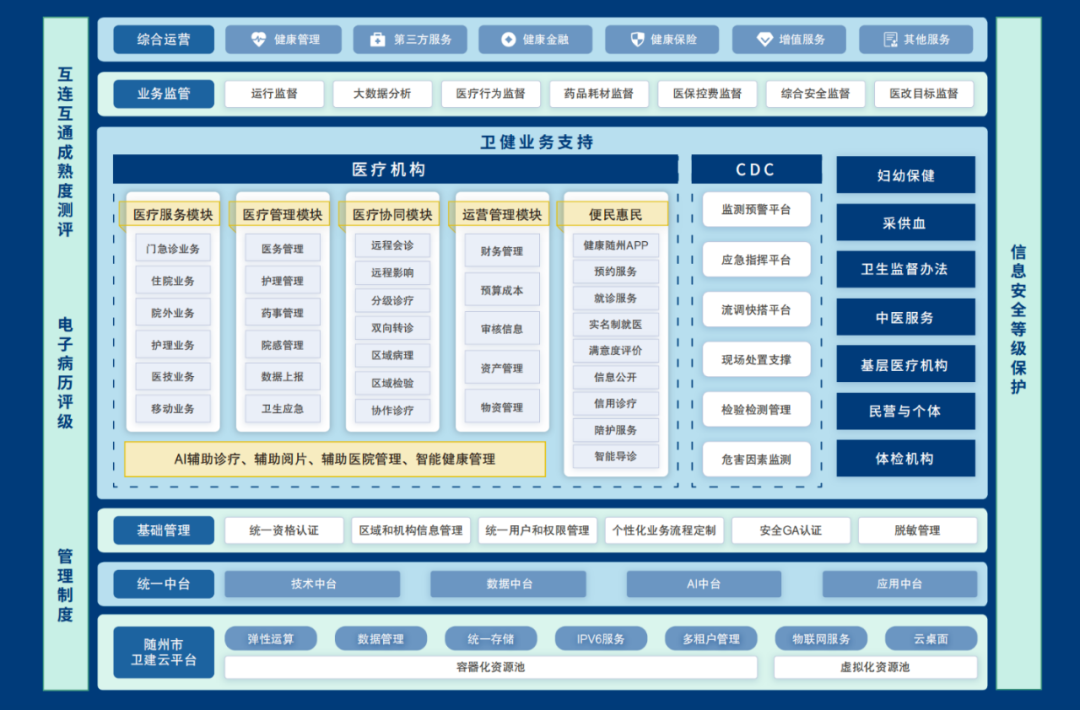Click the 实名制就医 item

[x=616, y=324]
